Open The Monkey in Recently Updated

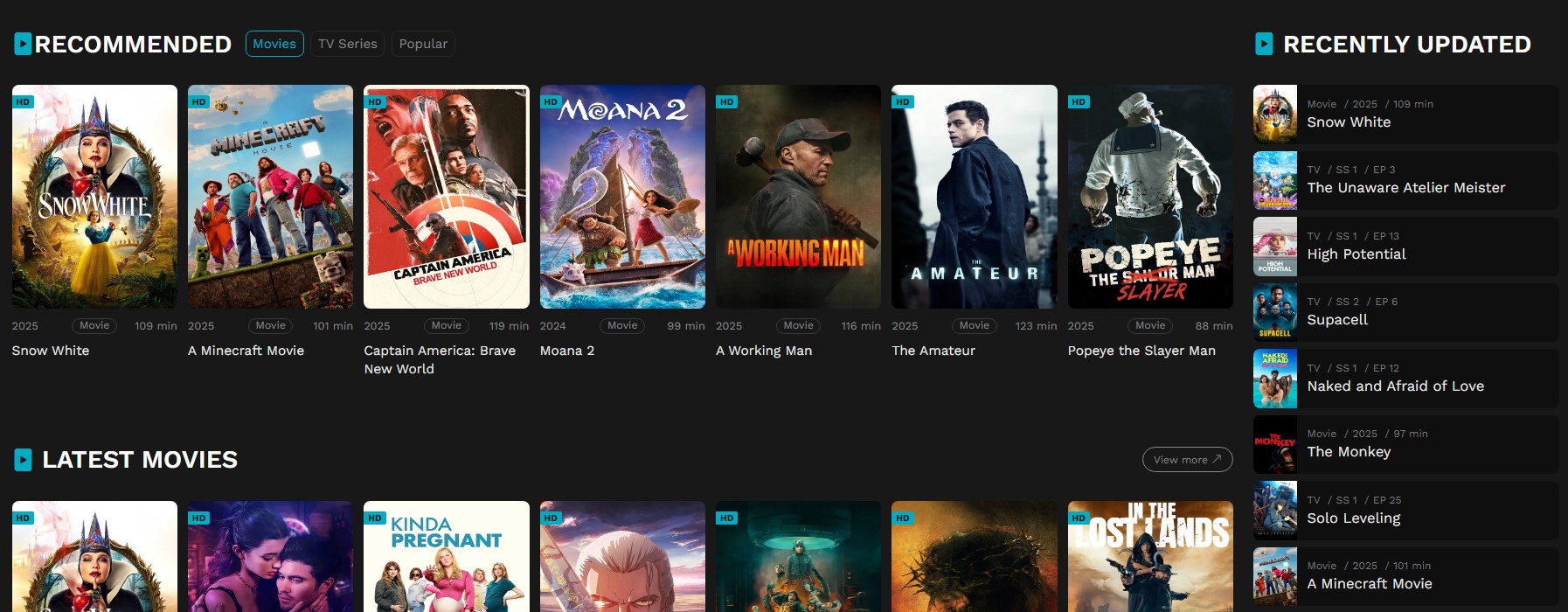coord(1406,444)
